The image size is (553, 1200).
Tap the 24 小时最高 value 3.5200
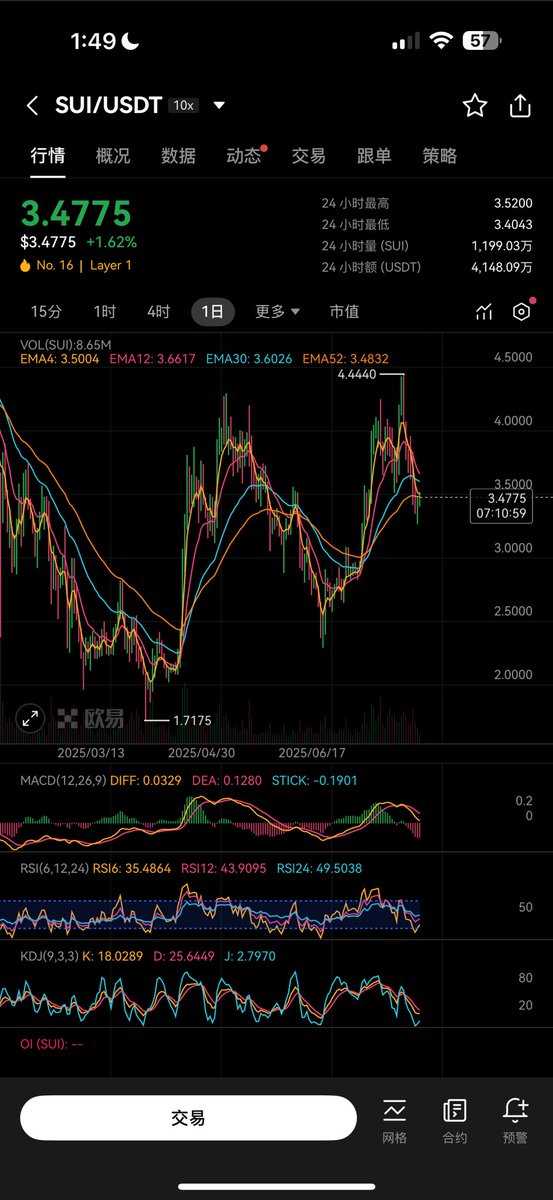[511, 203]
